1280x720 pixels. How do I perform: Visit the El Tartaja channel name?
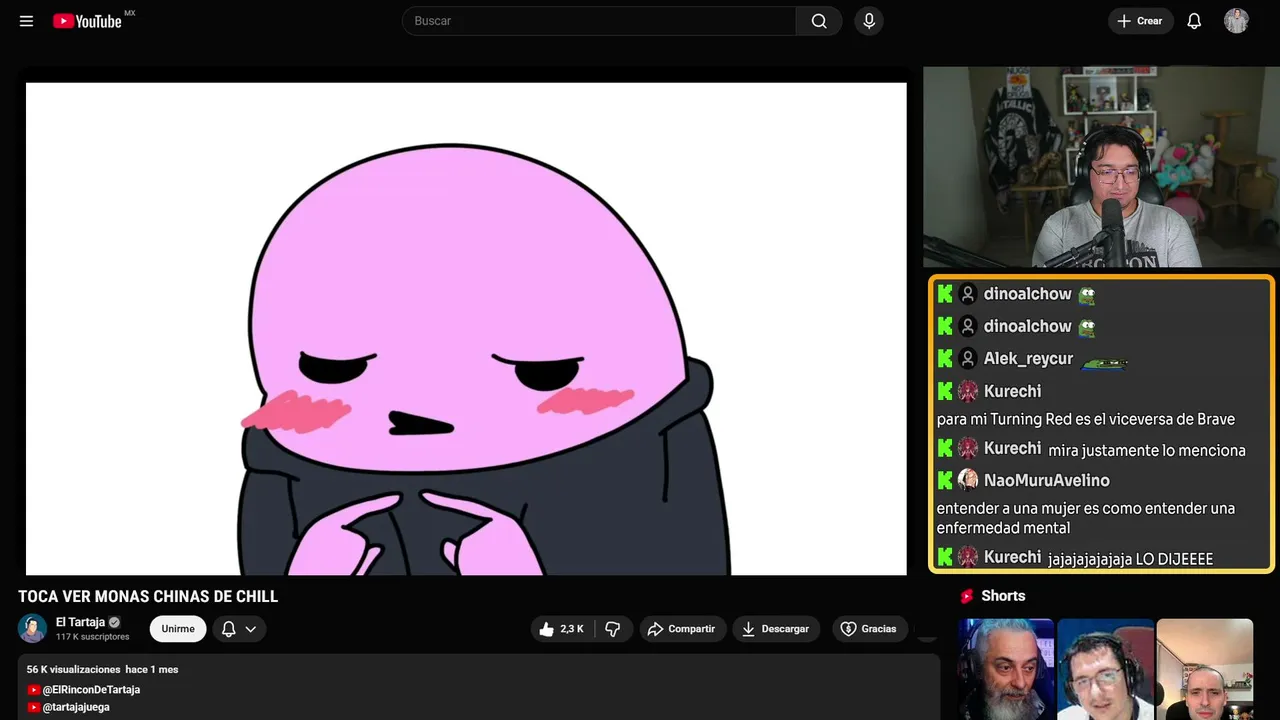tap(80, 622)
